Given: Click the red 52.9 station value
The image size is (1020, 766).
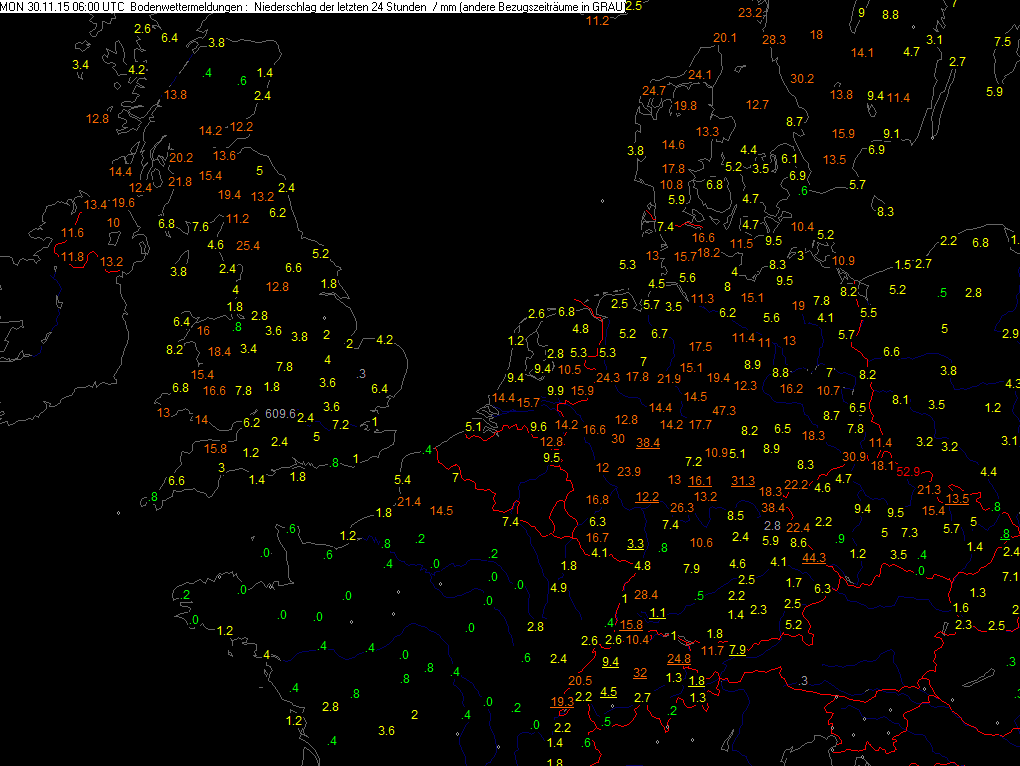Looking at the screenshot, I should click(x=908, y=471).
